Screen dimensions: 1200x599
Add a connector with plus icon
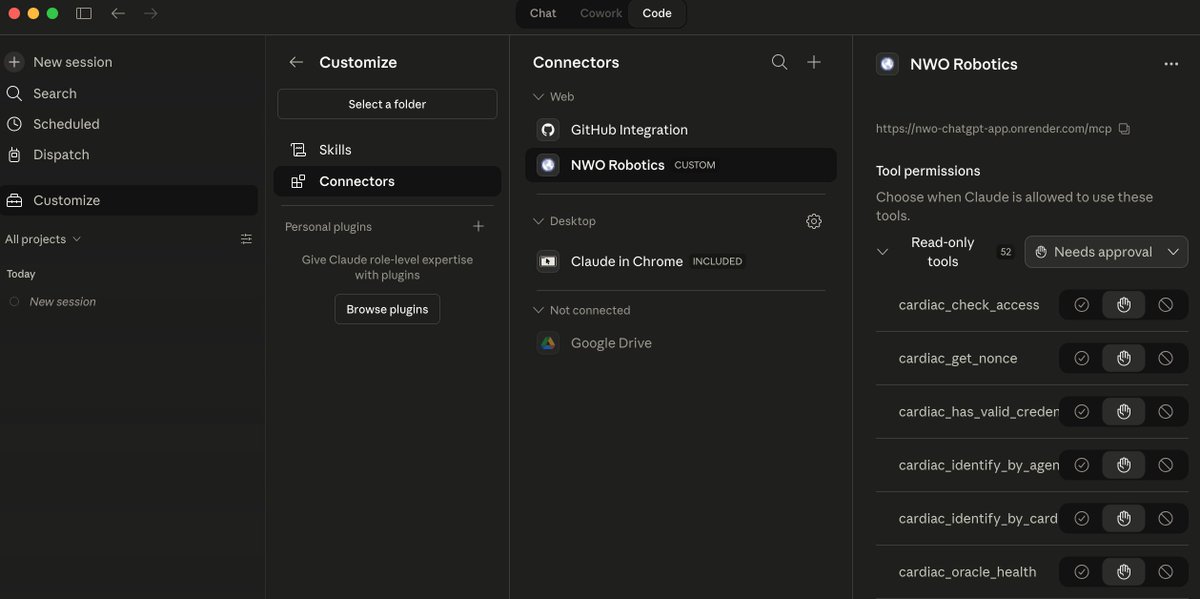(814, 62)
